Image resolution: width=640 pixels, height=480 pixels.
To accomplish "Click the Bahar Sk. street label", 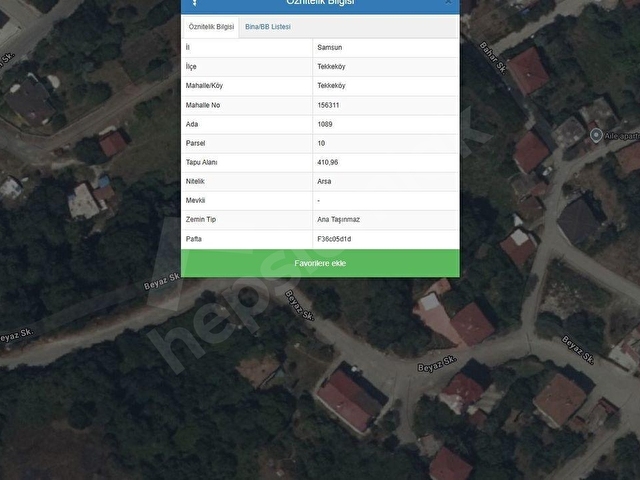I will 493,58.
